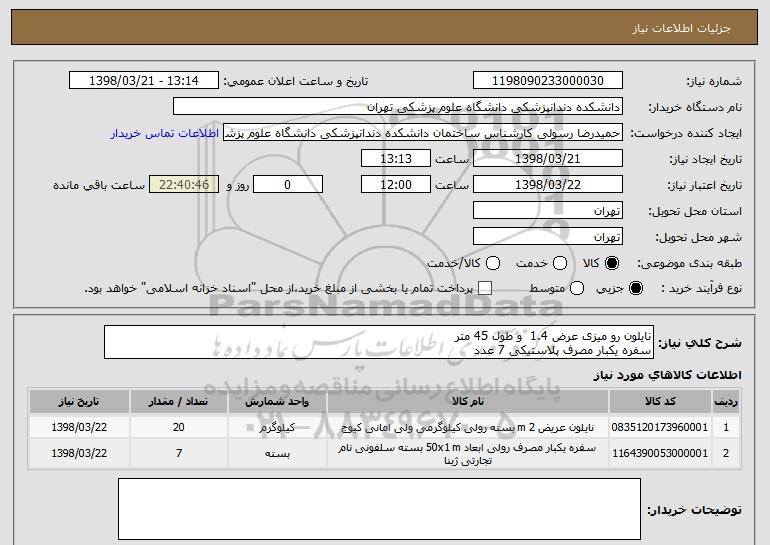Click the بسته unit cell
The image size is (770, 545).
tap(277, 454)
